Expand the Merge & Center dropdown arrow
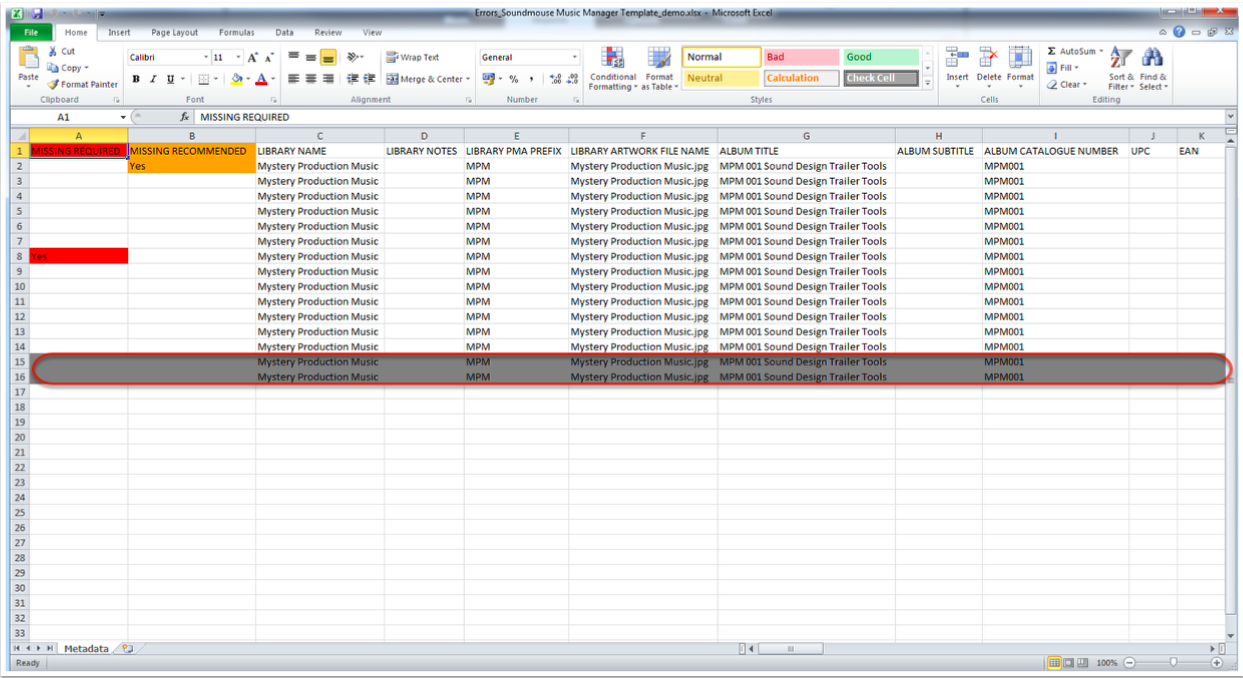The image size is (1243, 678). pyautogui.click(x=468, y=79)
